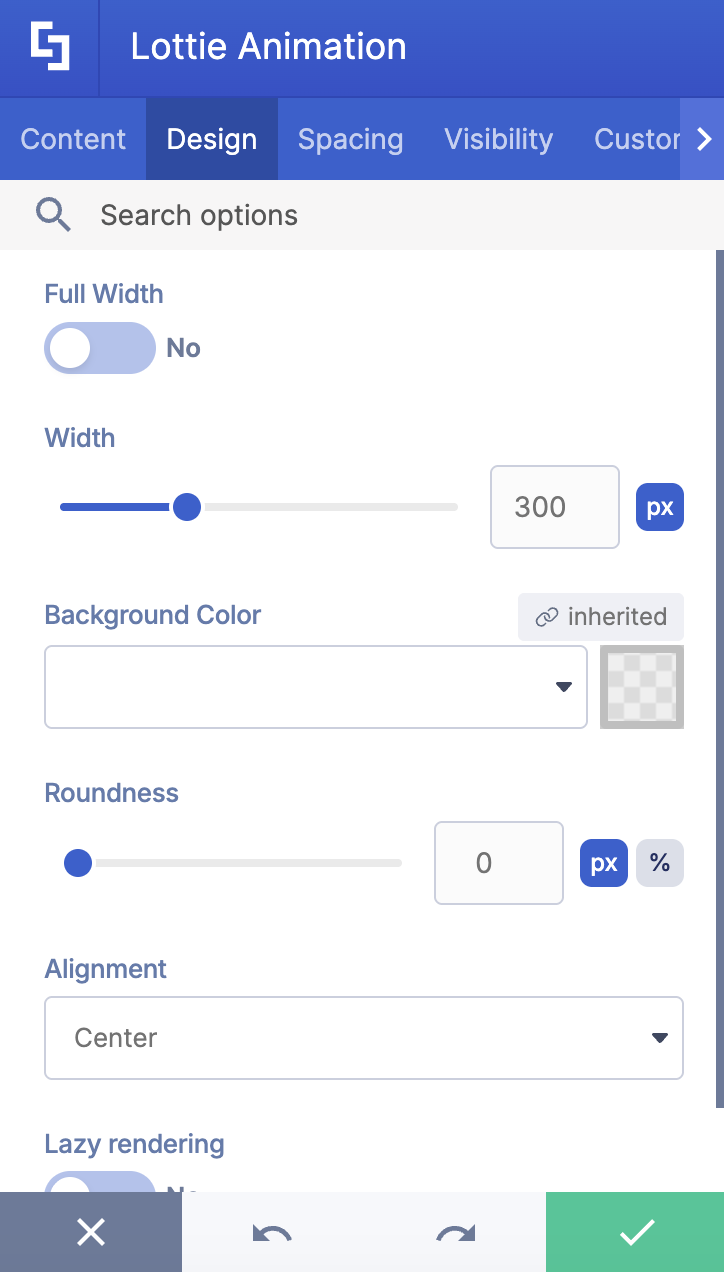Discard changes using the X icon
Screen dimensions: 724x1272
point(90,1232)
